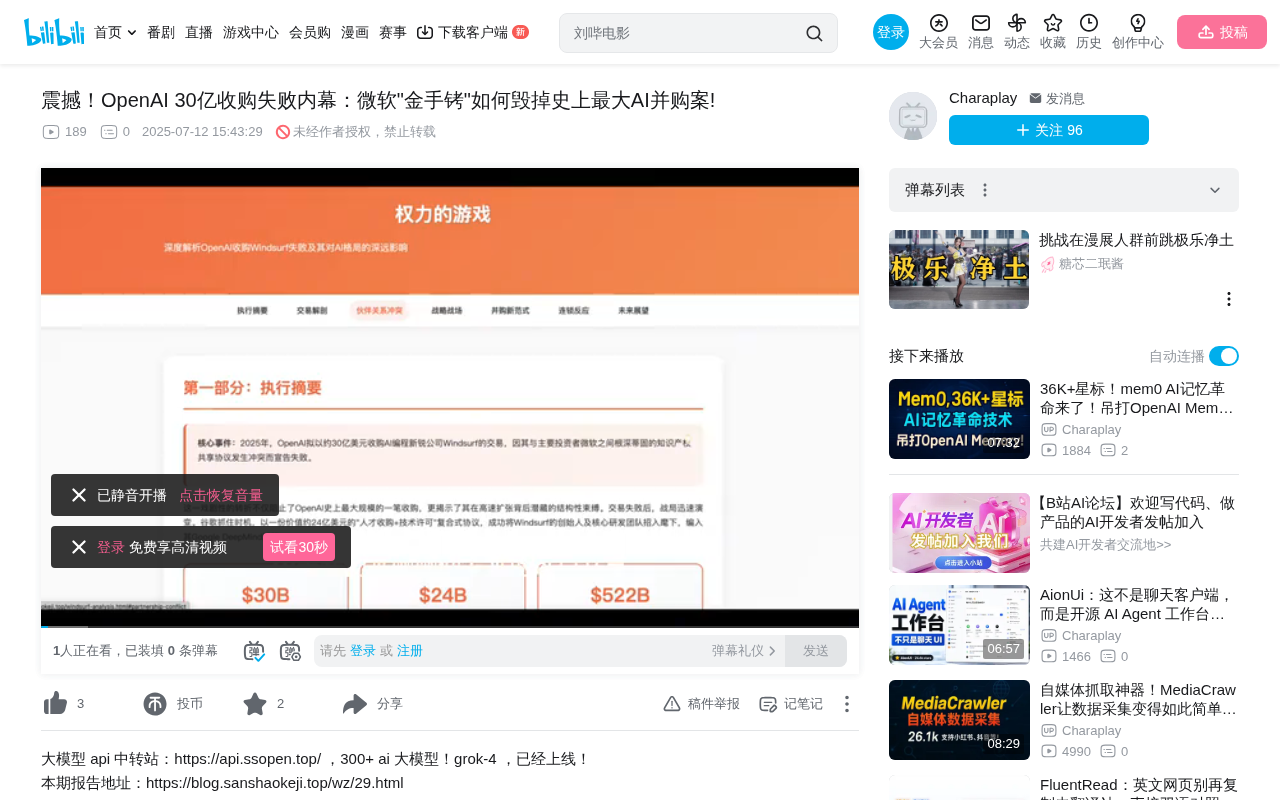Click 点击恢复音量 to unmute

tap(221, 495)
